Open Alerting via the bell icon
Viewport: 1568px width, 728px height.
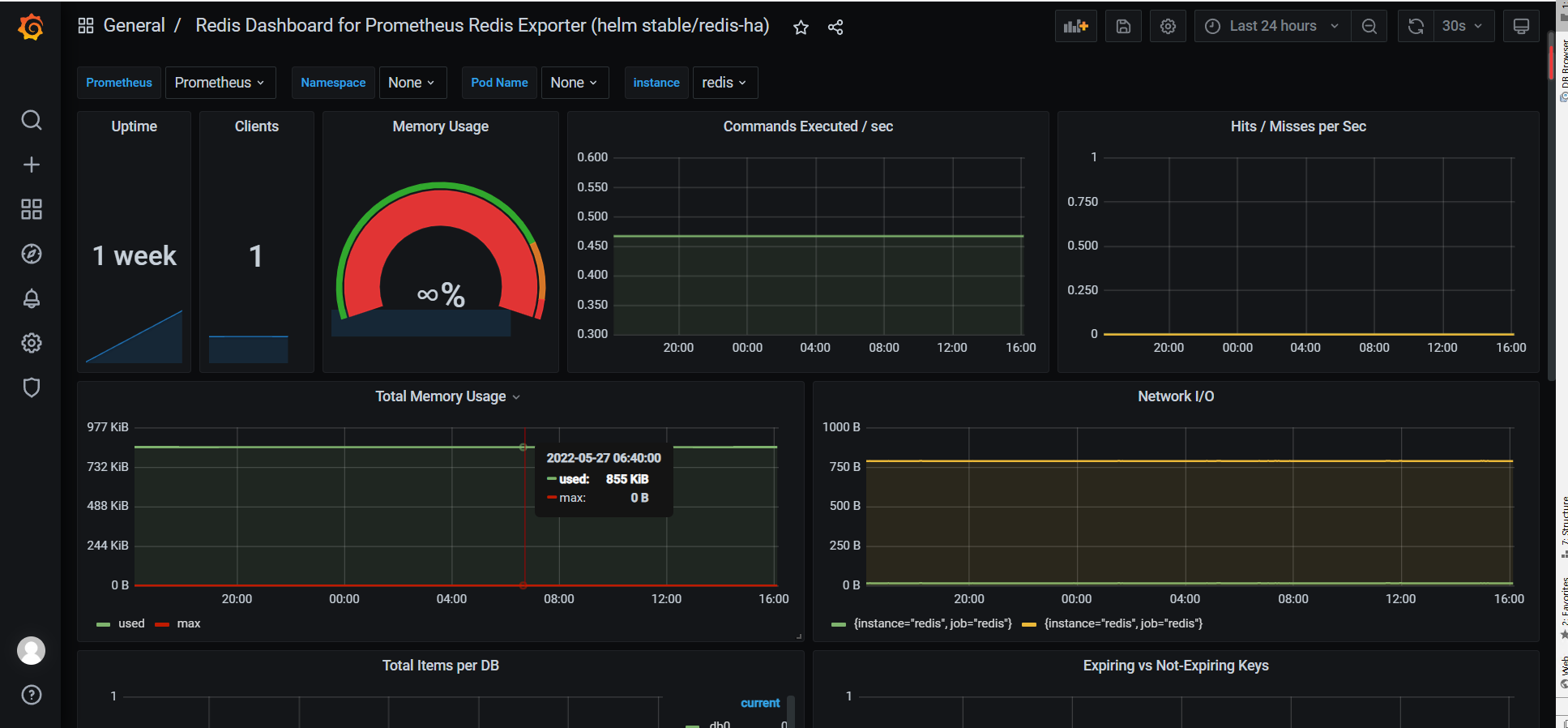tap(31, 298)
